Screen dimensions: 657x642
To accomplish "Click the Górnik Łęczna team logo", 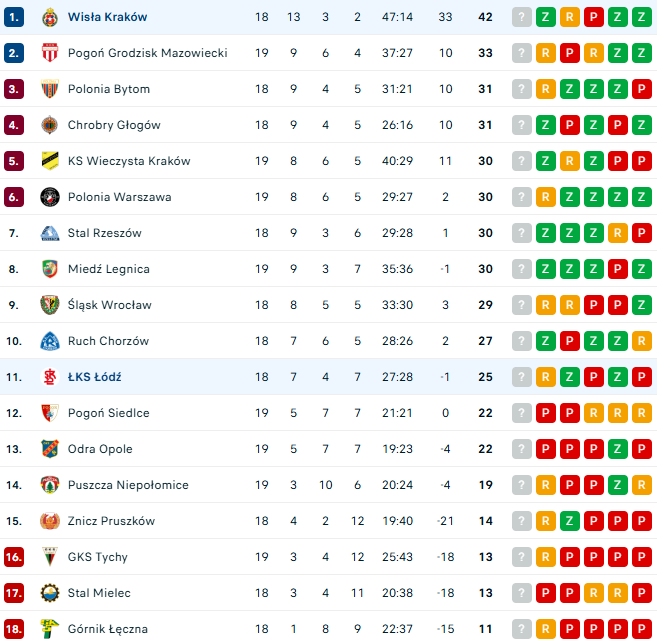I will [50, 629].
